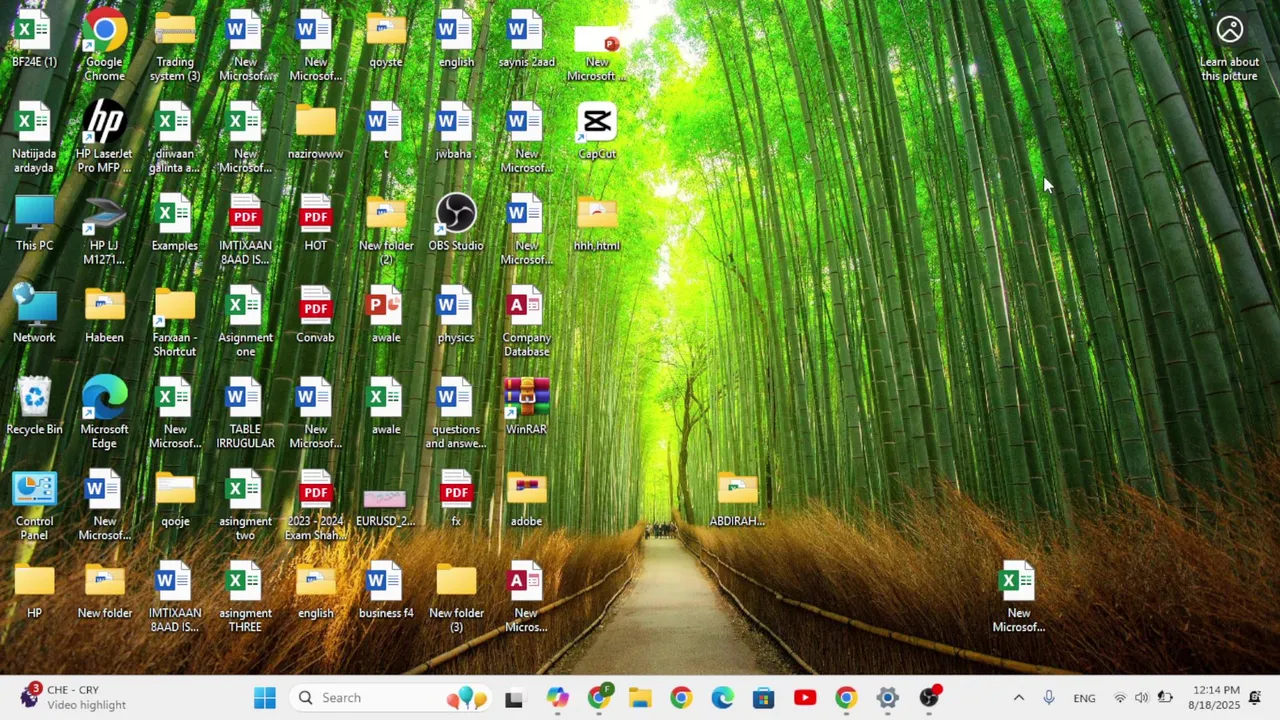Click the microphone icon in system tray
This screenshot has height=720, width=1280.
click(1048, 698)
